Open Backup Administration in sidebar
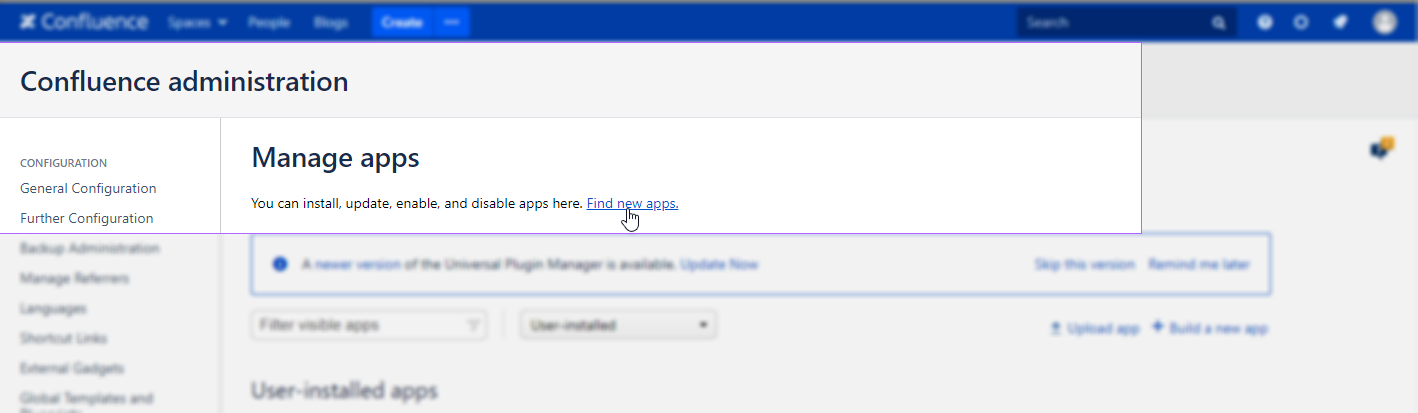The image size is (1418, 413). [90, 248]
